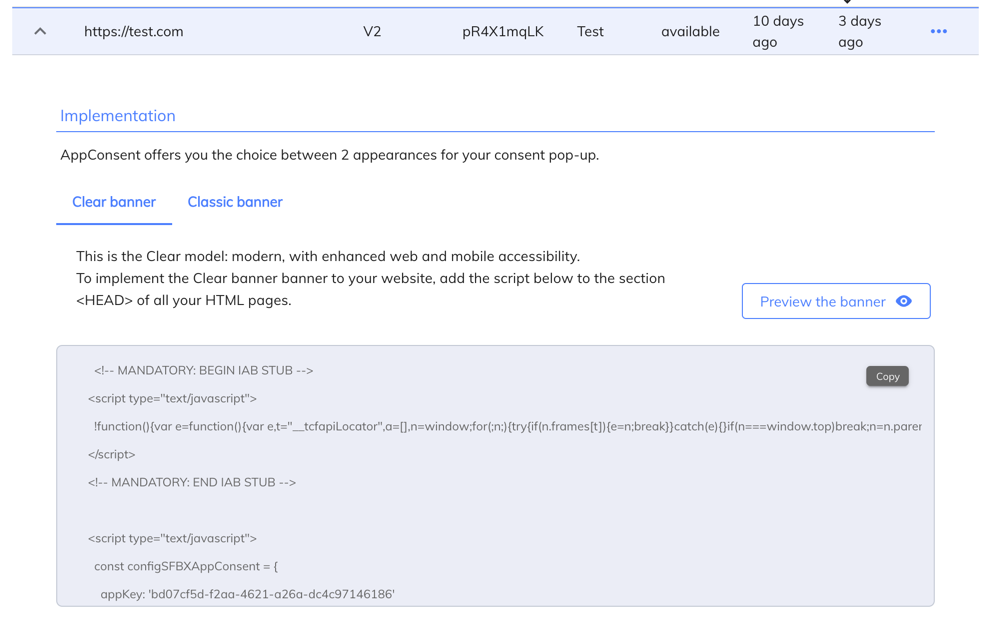The width and height of the screenshot is (991, 631).
Task: Click the 3 days ago date cell
Action: 859,31
